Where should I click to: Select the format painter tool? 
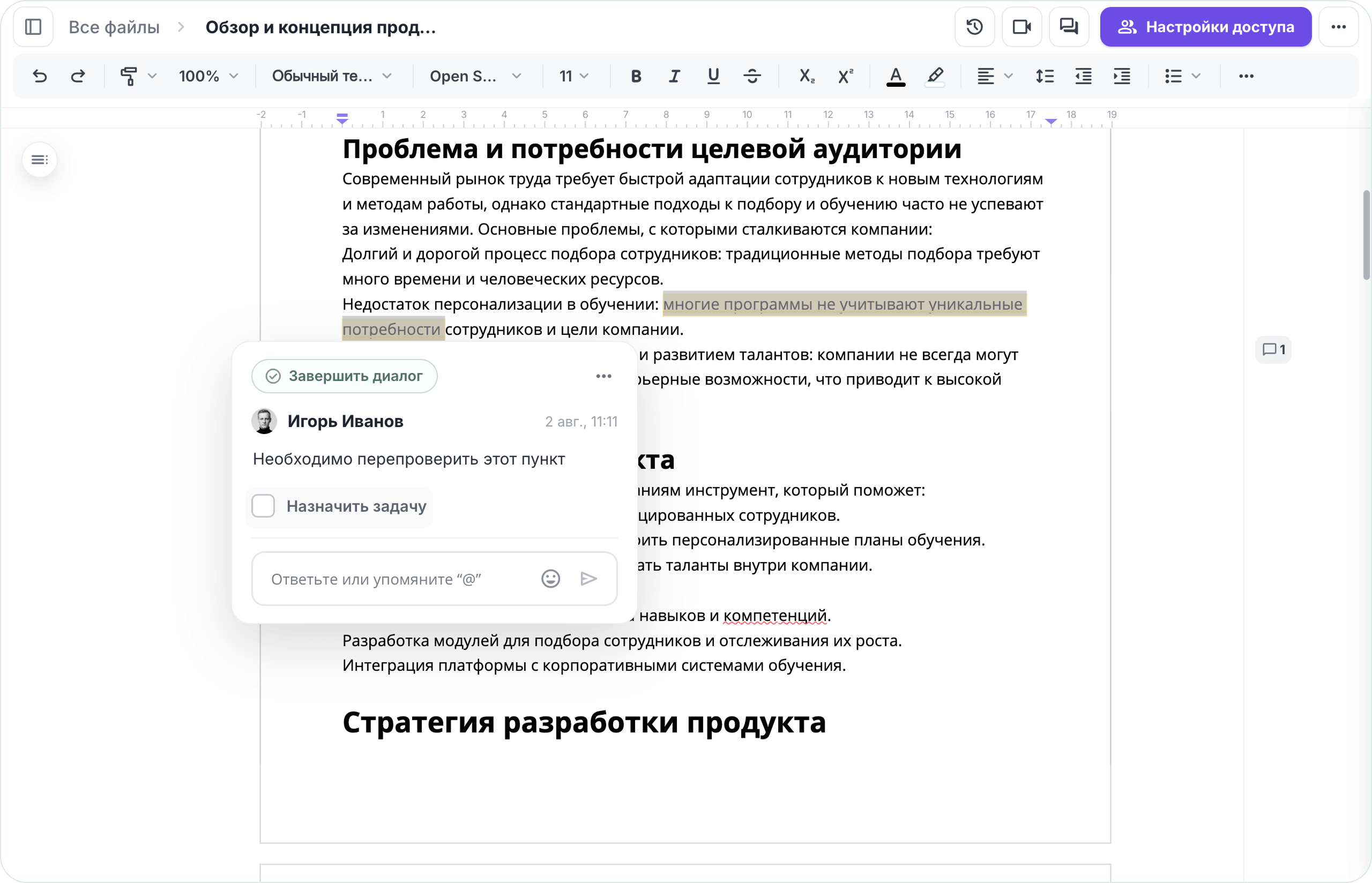coord(129,76)
